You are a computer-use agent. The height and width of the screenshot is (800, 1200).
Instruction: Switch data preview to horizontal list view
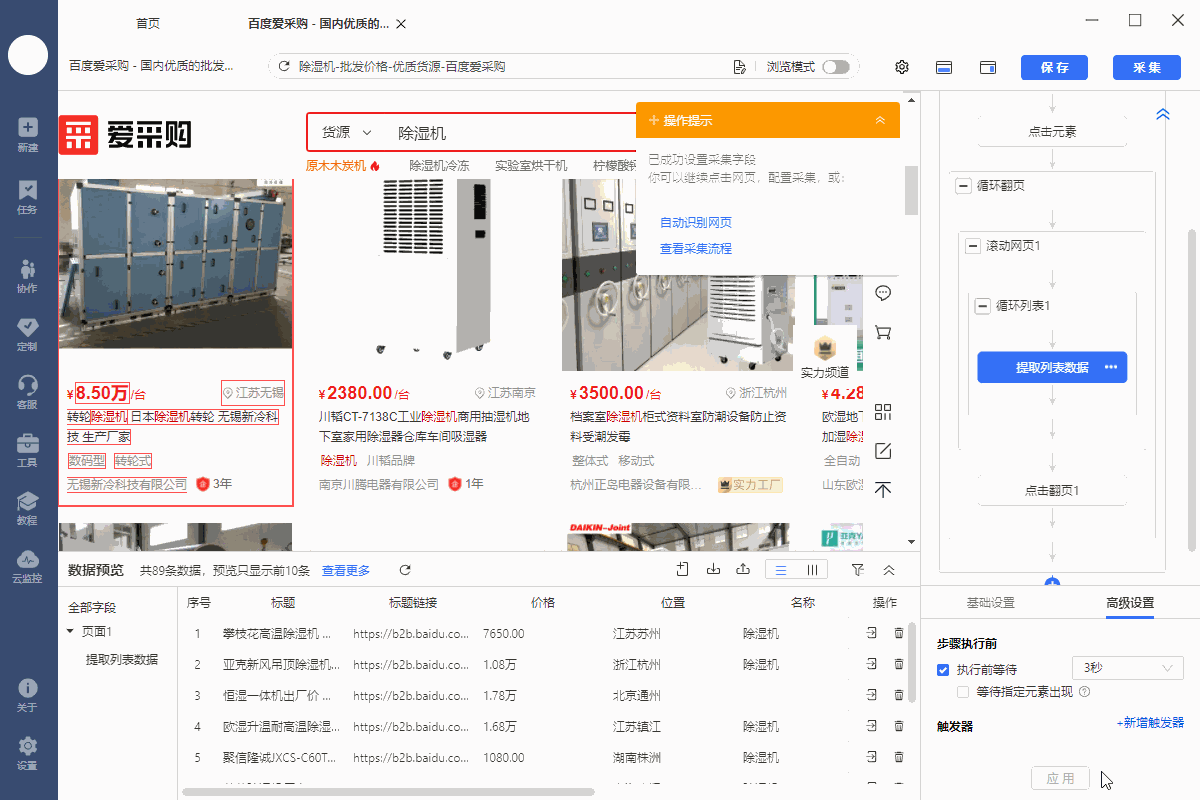pyautogui.click(x=781, y=570)
